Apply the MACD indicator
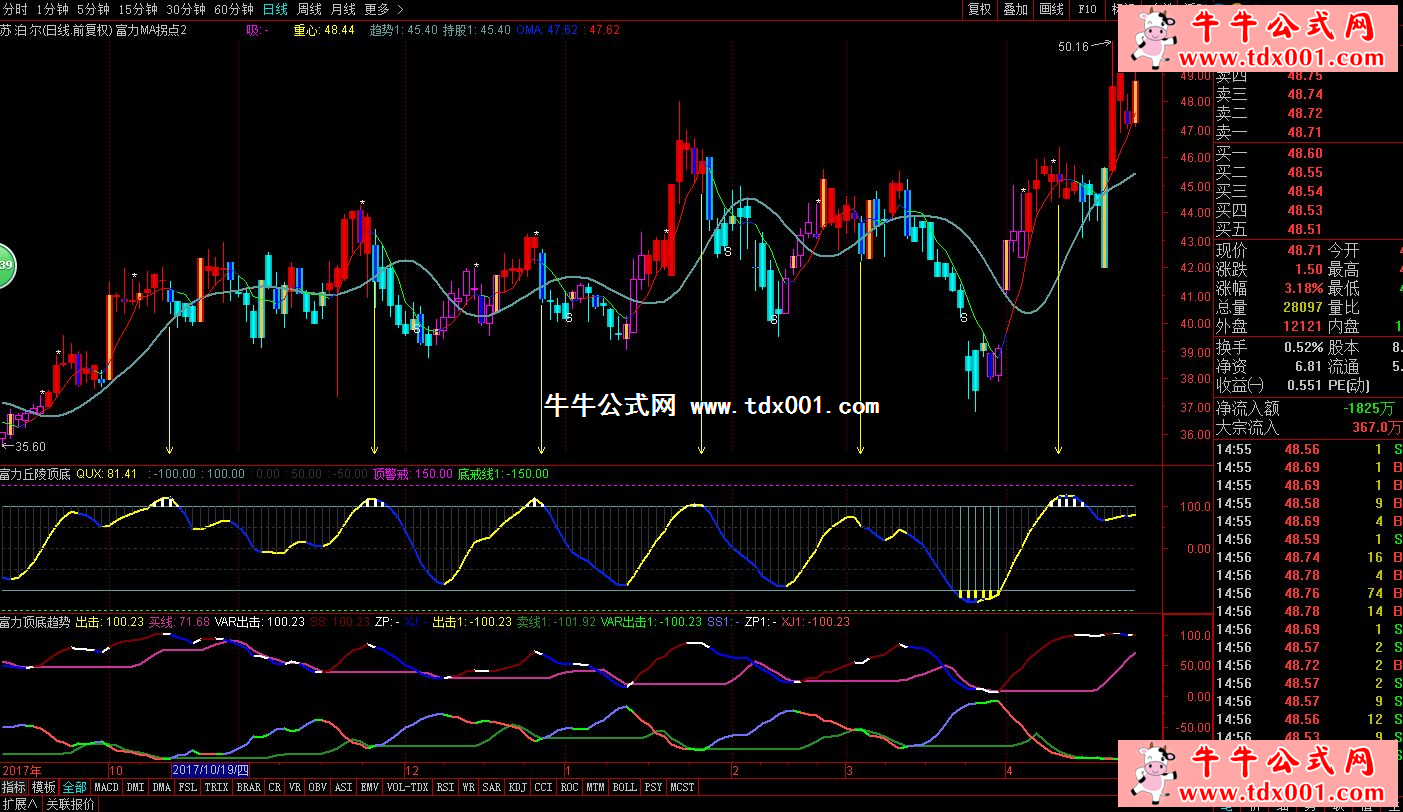 point(107,787)
